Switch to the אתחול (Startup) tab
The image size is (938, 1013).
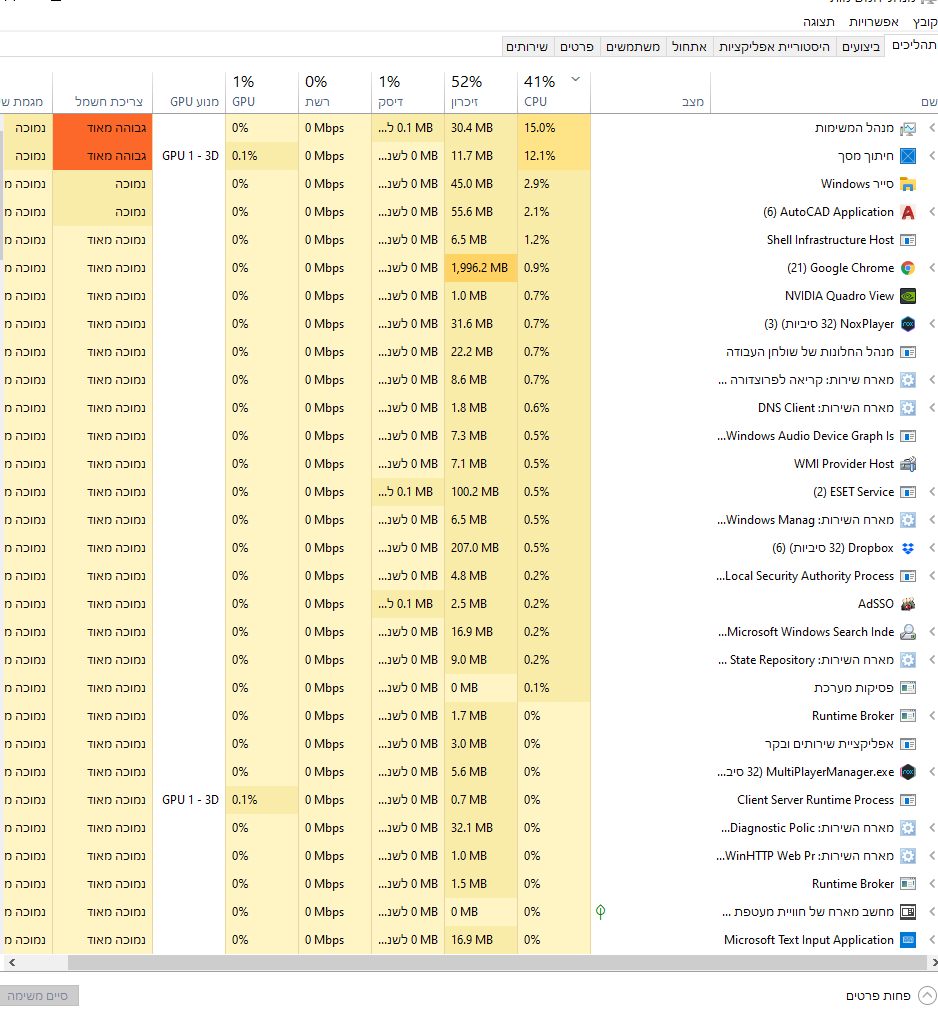point(689,47)
